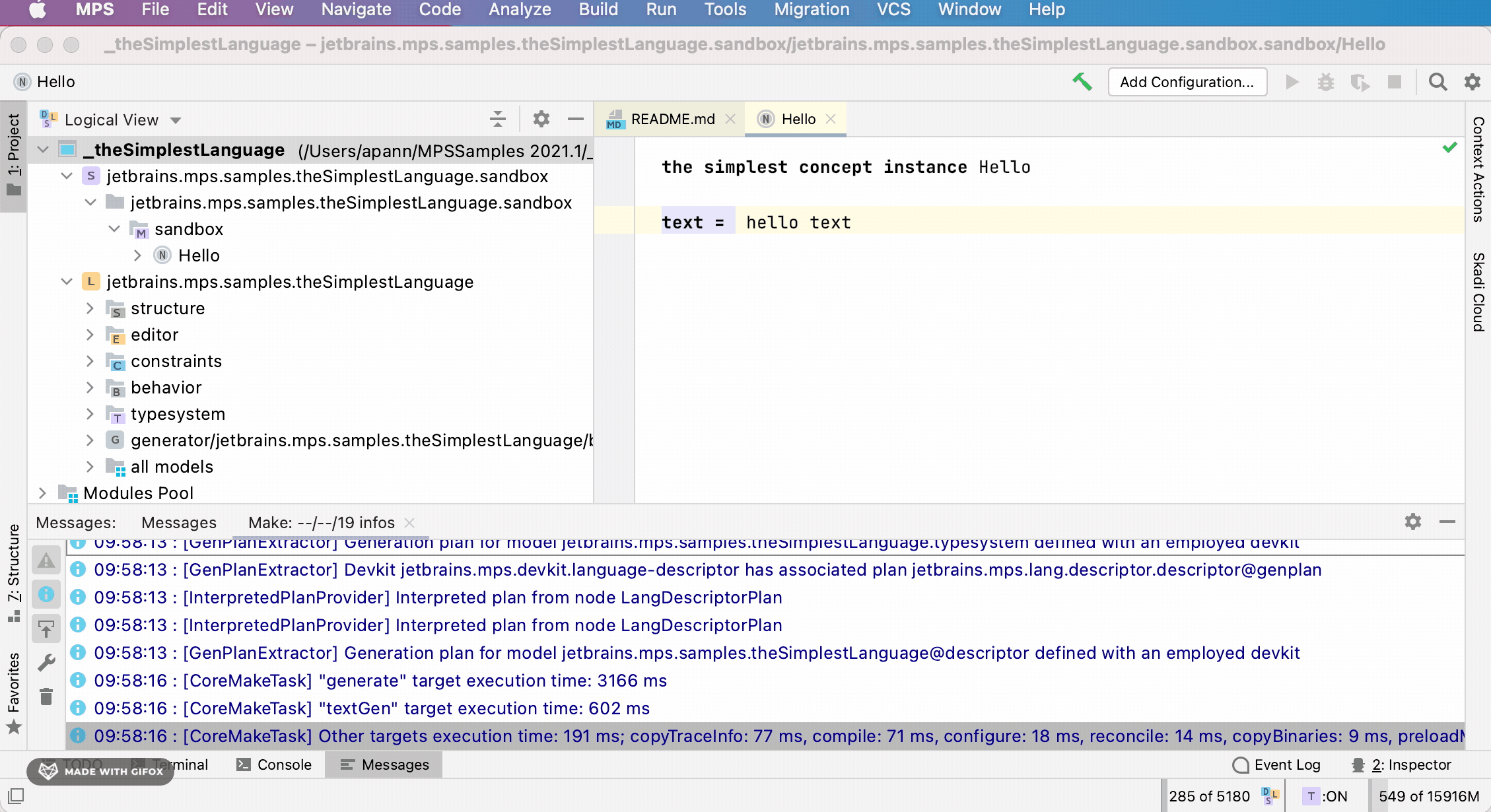Collapse the sandbox solution node
Screen dimensions: 1491x812
click(67, 176)
